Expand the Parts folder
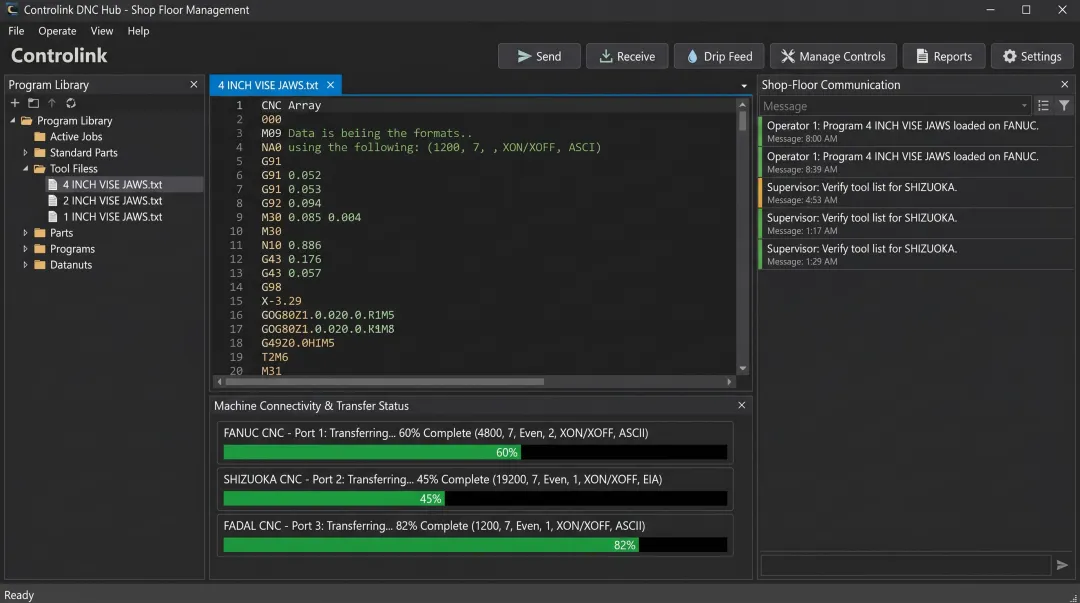The width and height of the screenshot is (1080, 603). click(24, 232)
